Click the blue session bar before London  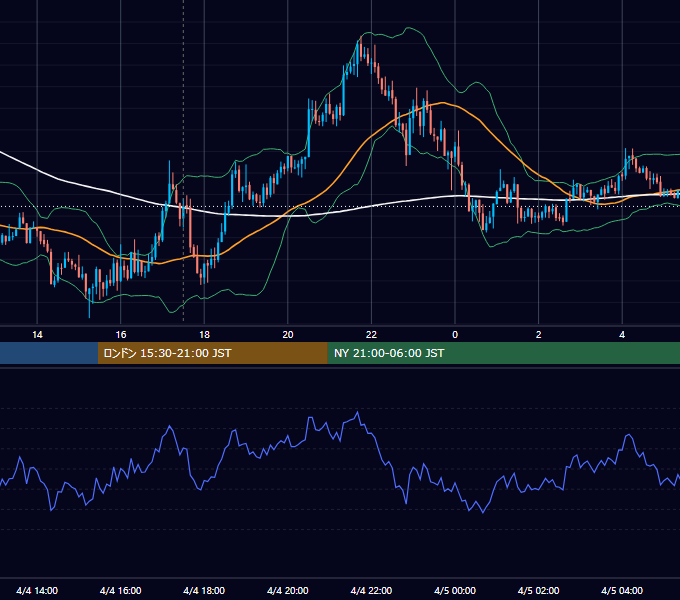(49, 353)
